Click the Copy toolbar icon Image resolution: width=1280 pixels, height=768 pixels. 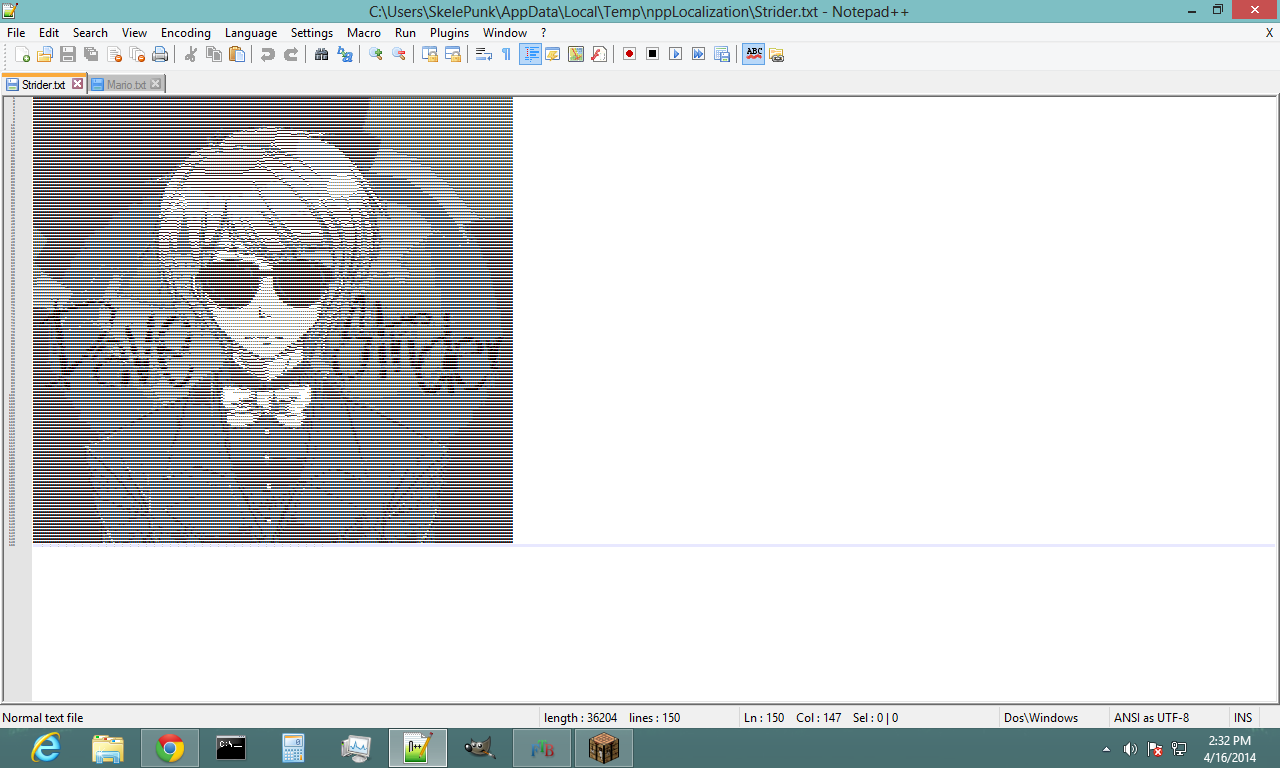pos(213,54)
